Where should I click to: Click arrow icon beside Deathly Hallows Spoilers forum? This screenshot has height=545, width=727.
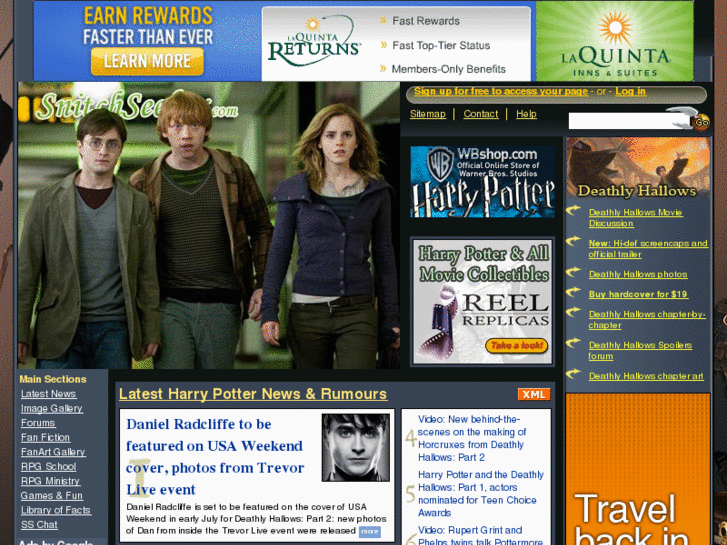click(x=573, y=343)
